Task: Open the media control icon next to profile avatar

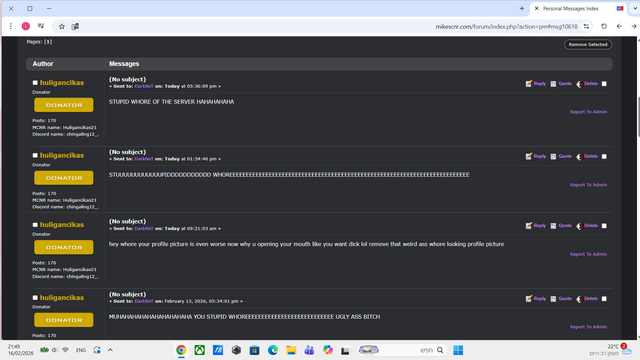Action: pos(41,26)
